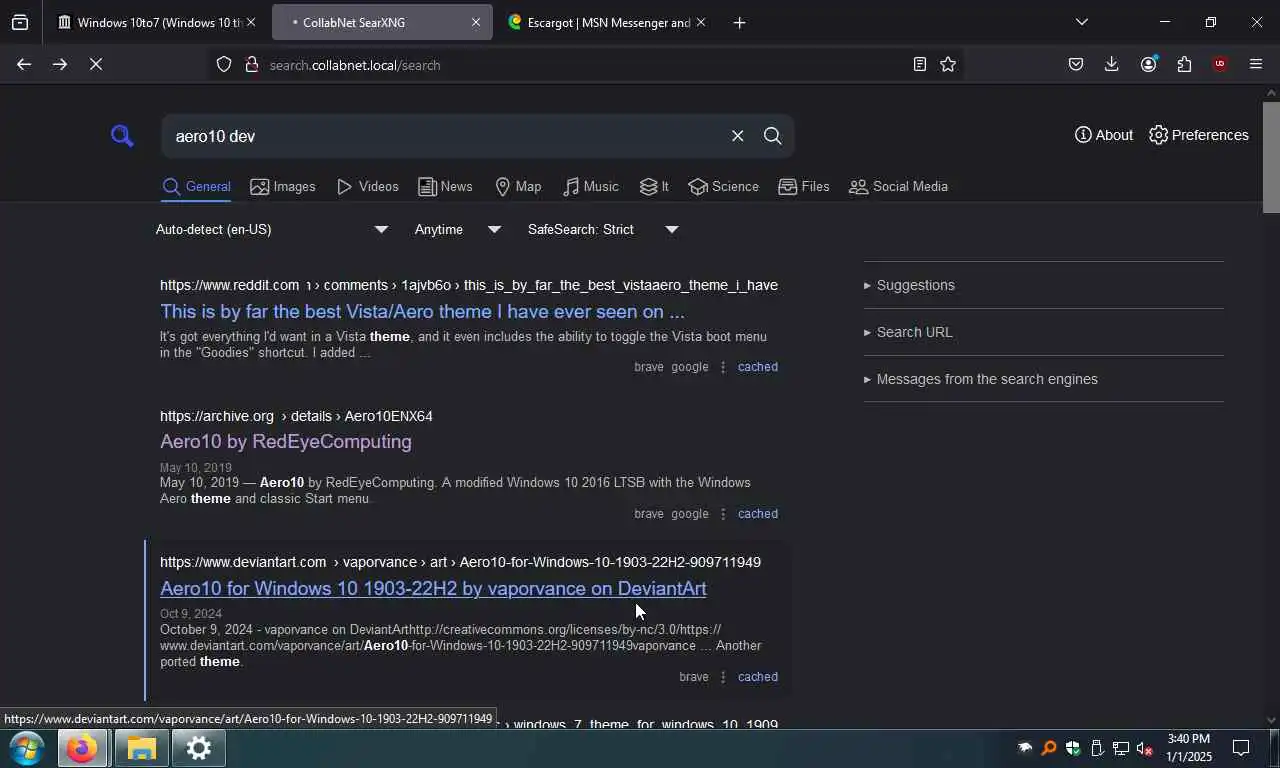Select the General search category
This screenshot has height=768, width=1280.
[197, 186]
